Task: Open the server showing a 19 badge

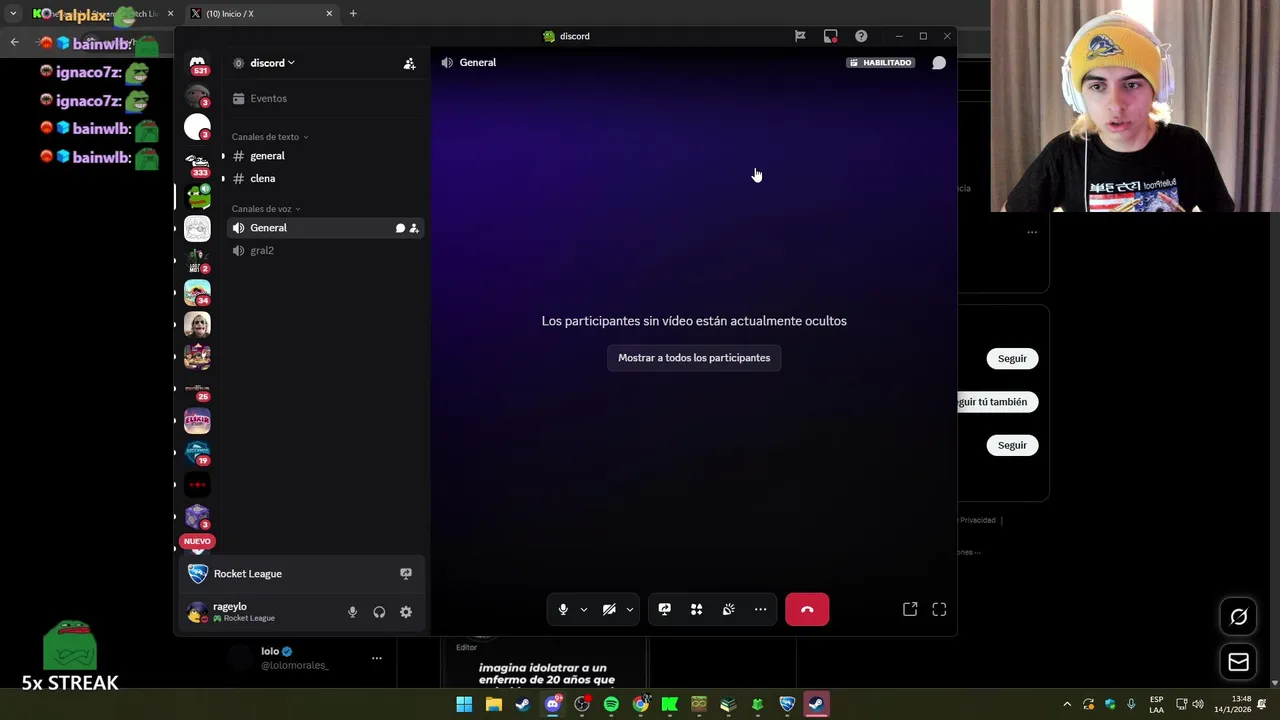Action: [x=197, y=452]
